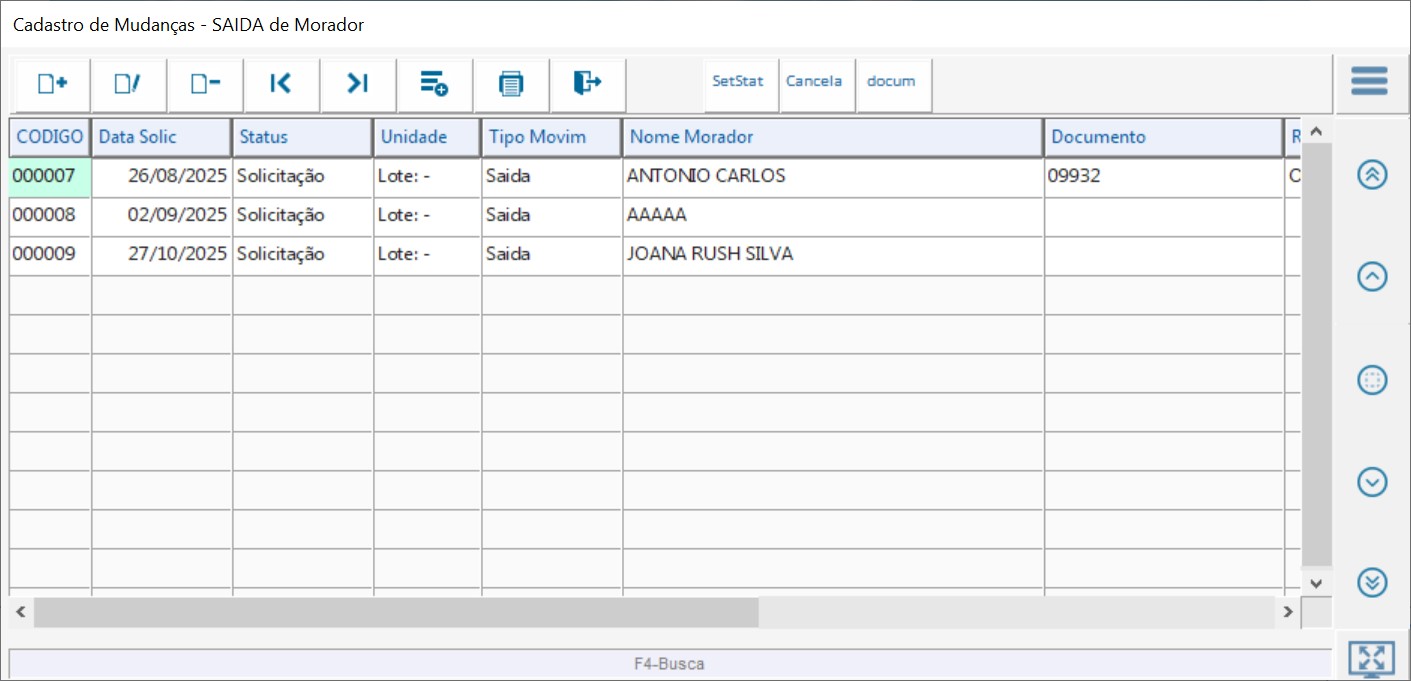Click the fullscreen expand icon
Image resolution: width=1411 pixels, height=681 pixels.
tap(1371, 659)
